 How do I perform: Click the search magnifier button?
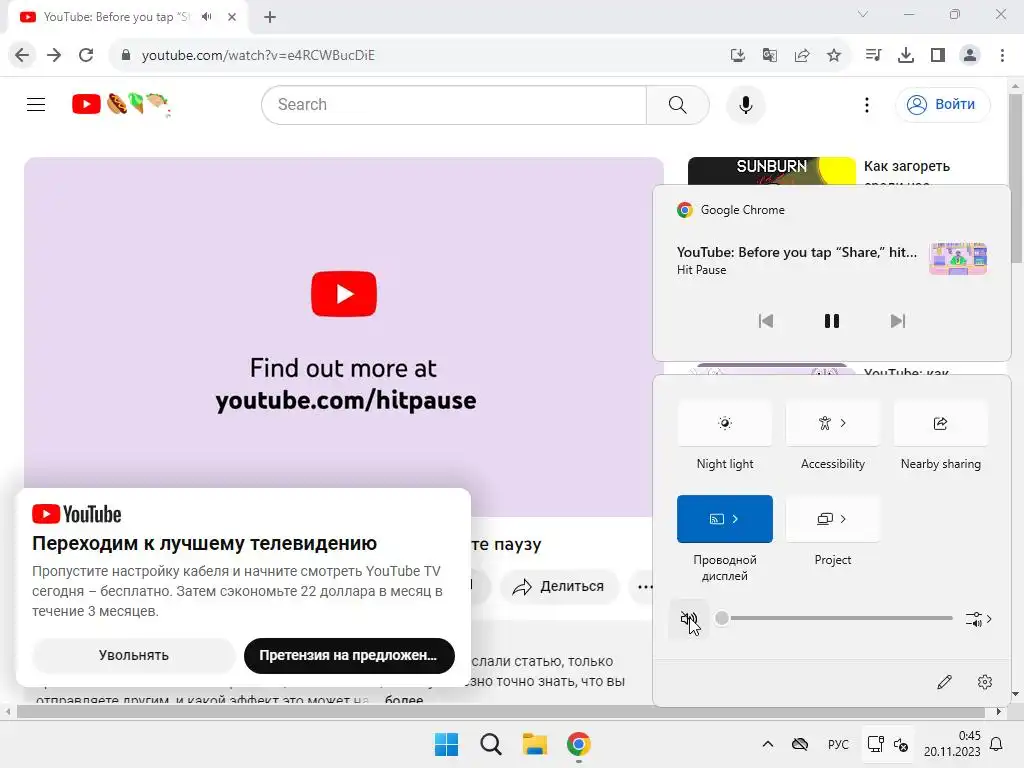pos(678,104)
